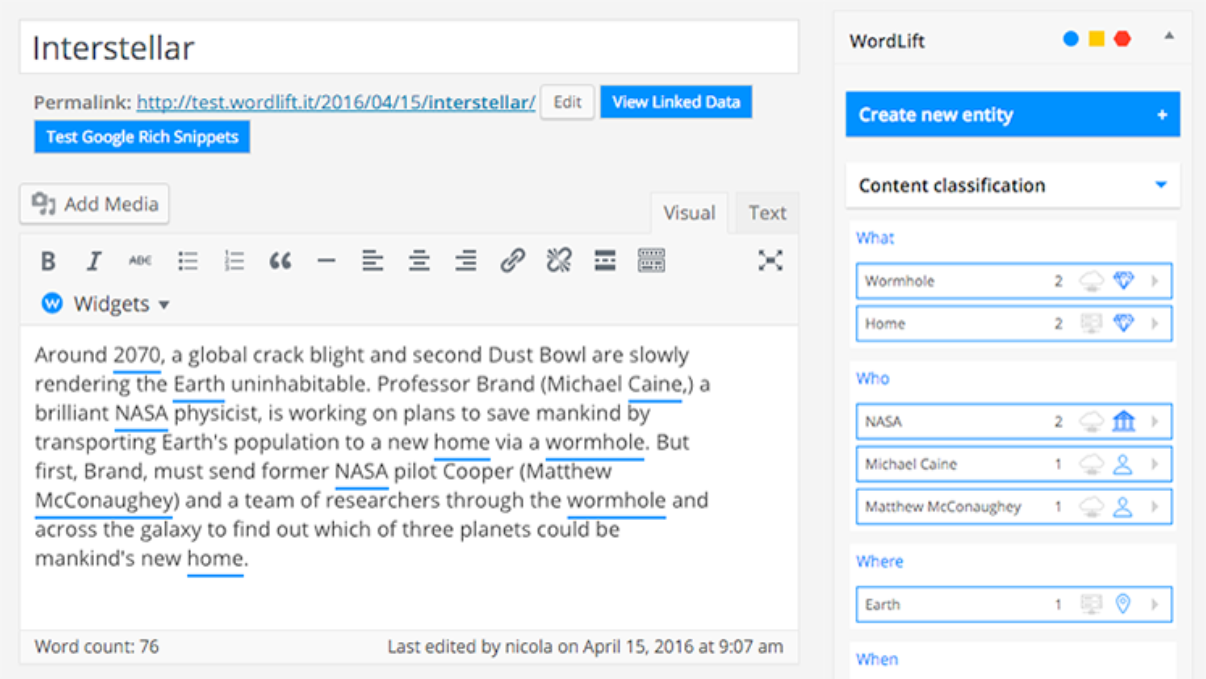
Task: Apply strikethrough with the ABC icon
Action: 140,261
